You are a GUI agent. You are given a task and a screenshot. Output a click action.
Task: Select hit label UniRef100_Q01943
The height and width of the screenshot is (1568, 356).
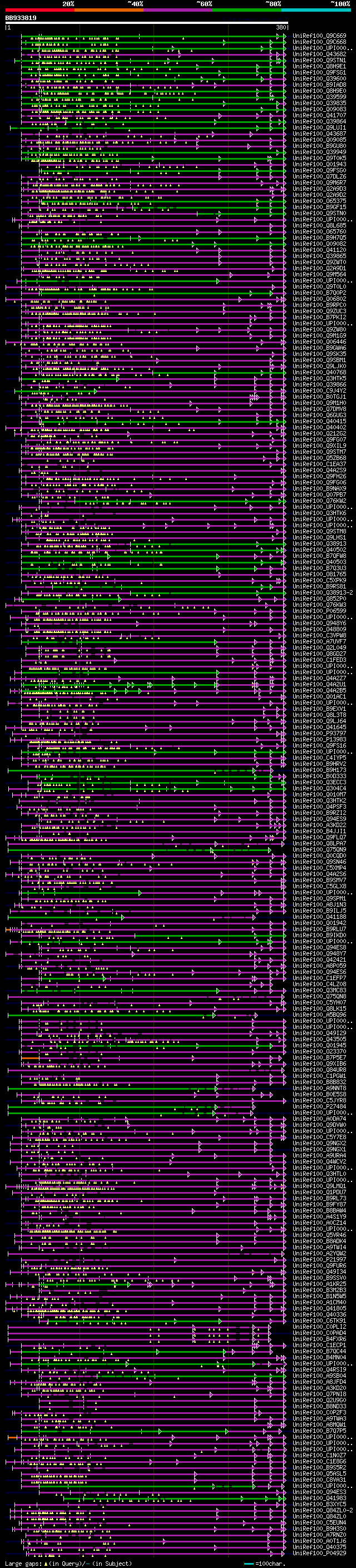point(319,164)
